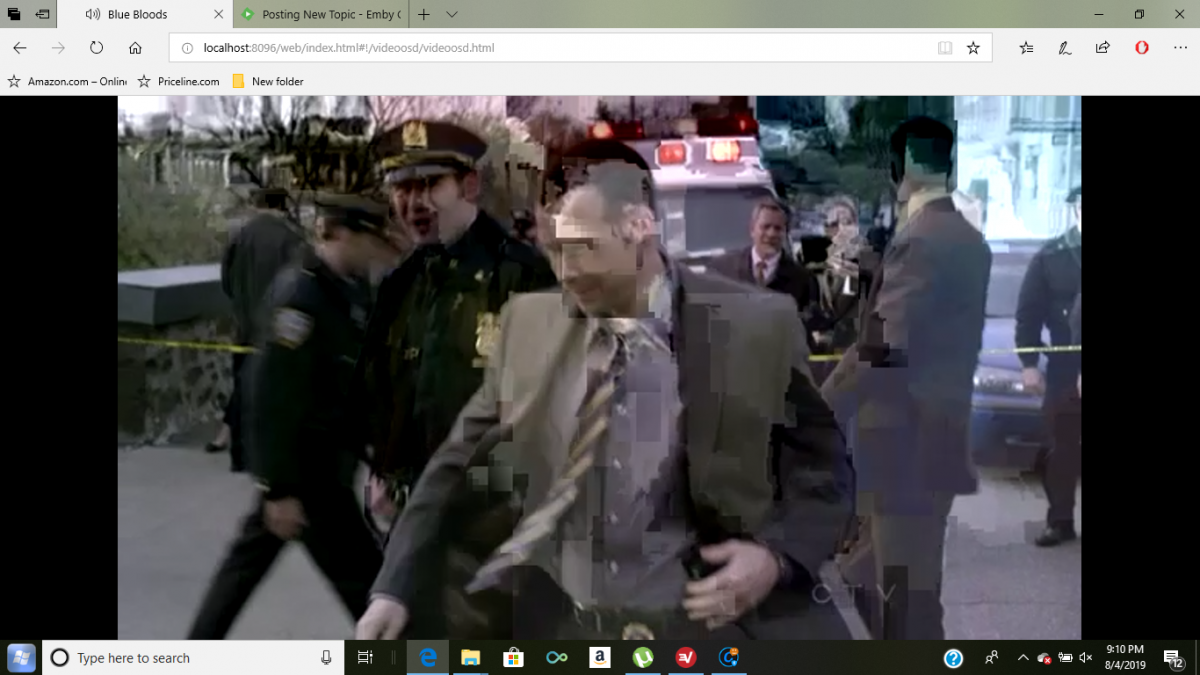Open the Opera extension icon
1200x675 pixels.
pos(1142,48)
